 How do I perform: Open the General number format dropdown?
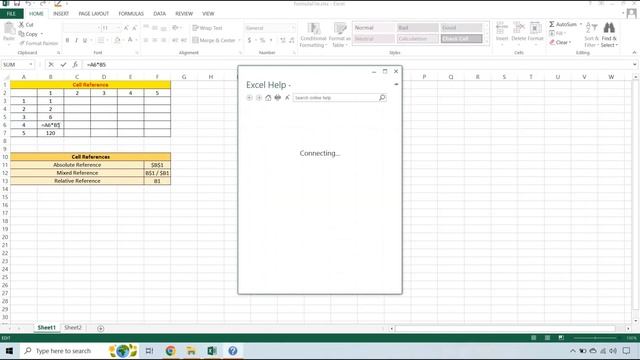pos(293,28)
